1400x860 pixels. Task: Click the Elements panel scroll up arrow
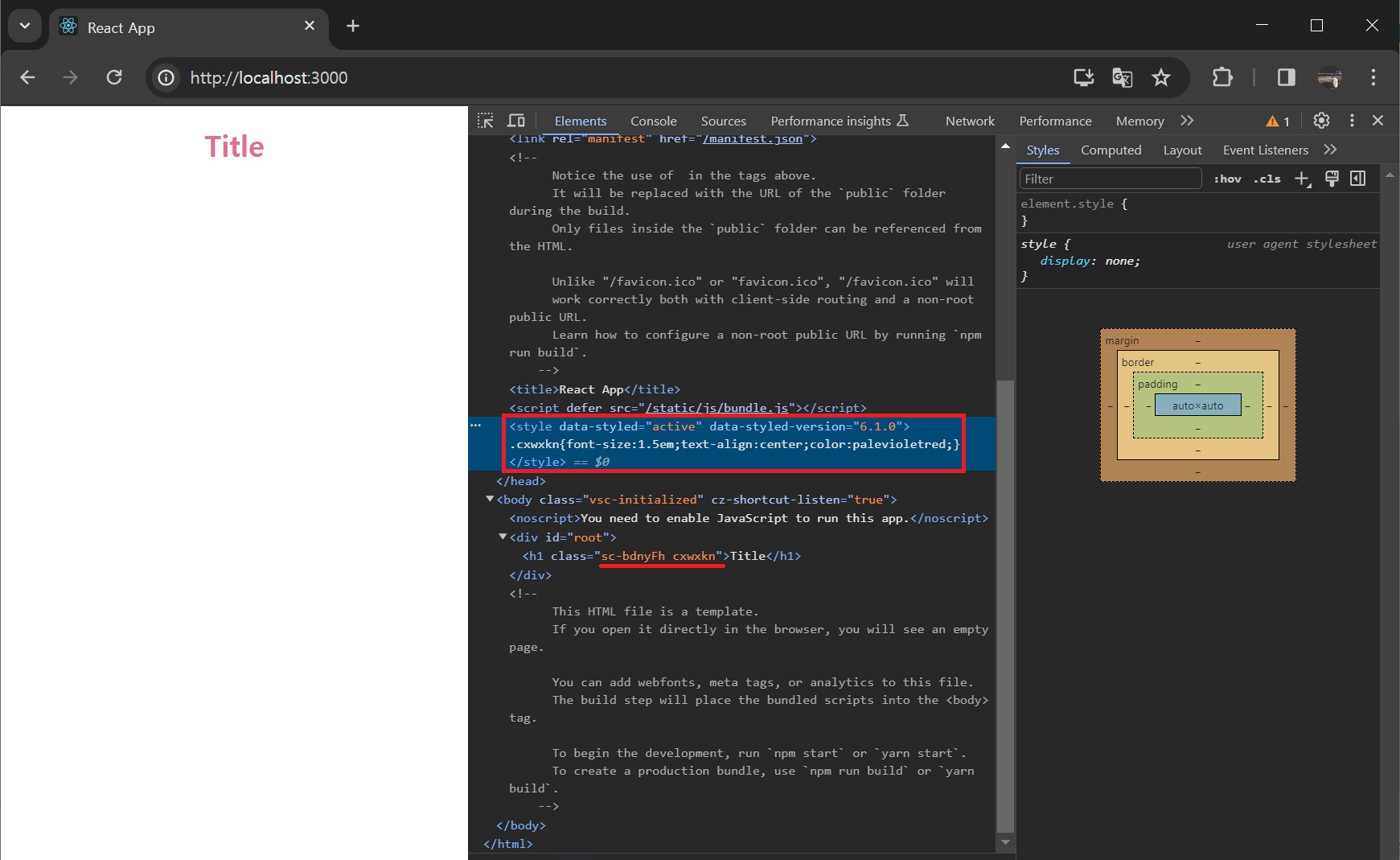[1005, 146]
